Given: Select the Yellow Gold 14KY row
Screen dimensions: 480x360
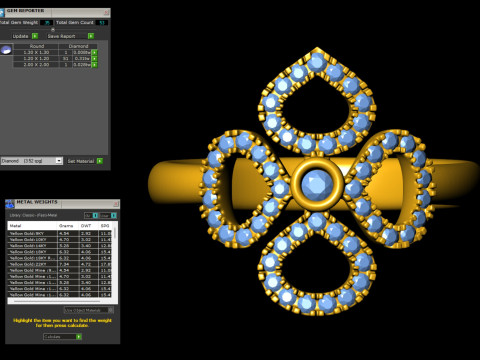Looking at the screenshot, I should [60, 246].
